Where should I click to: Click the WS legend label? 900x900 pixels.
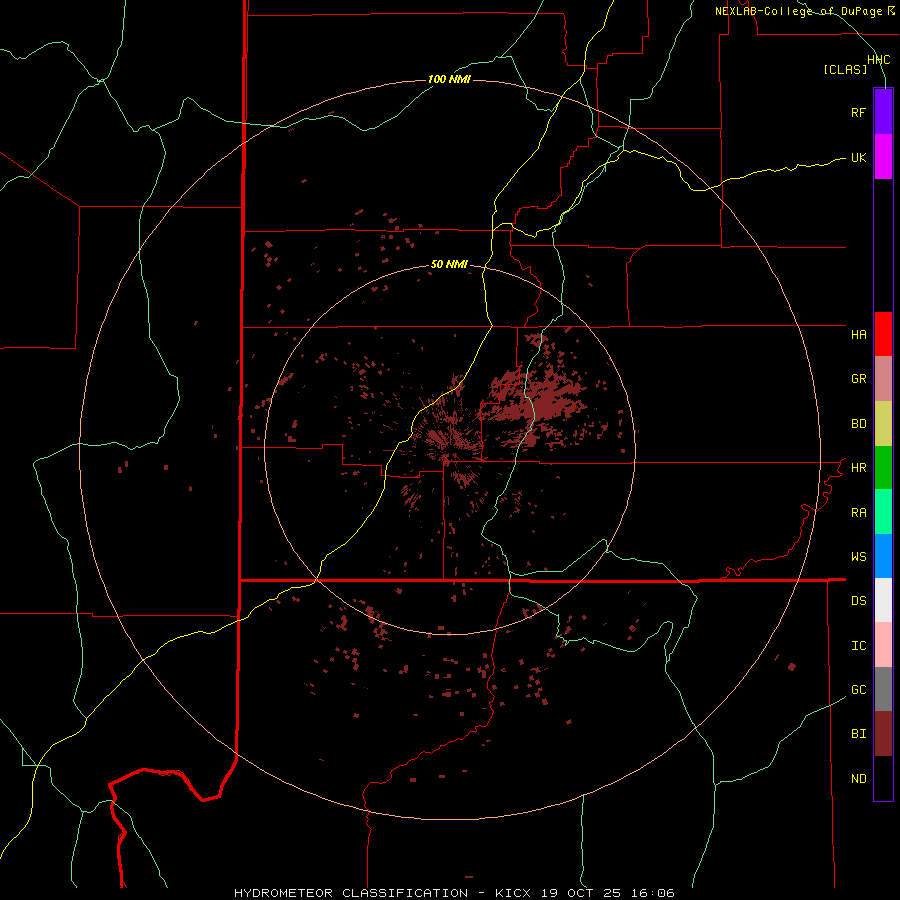coord(858,557)
